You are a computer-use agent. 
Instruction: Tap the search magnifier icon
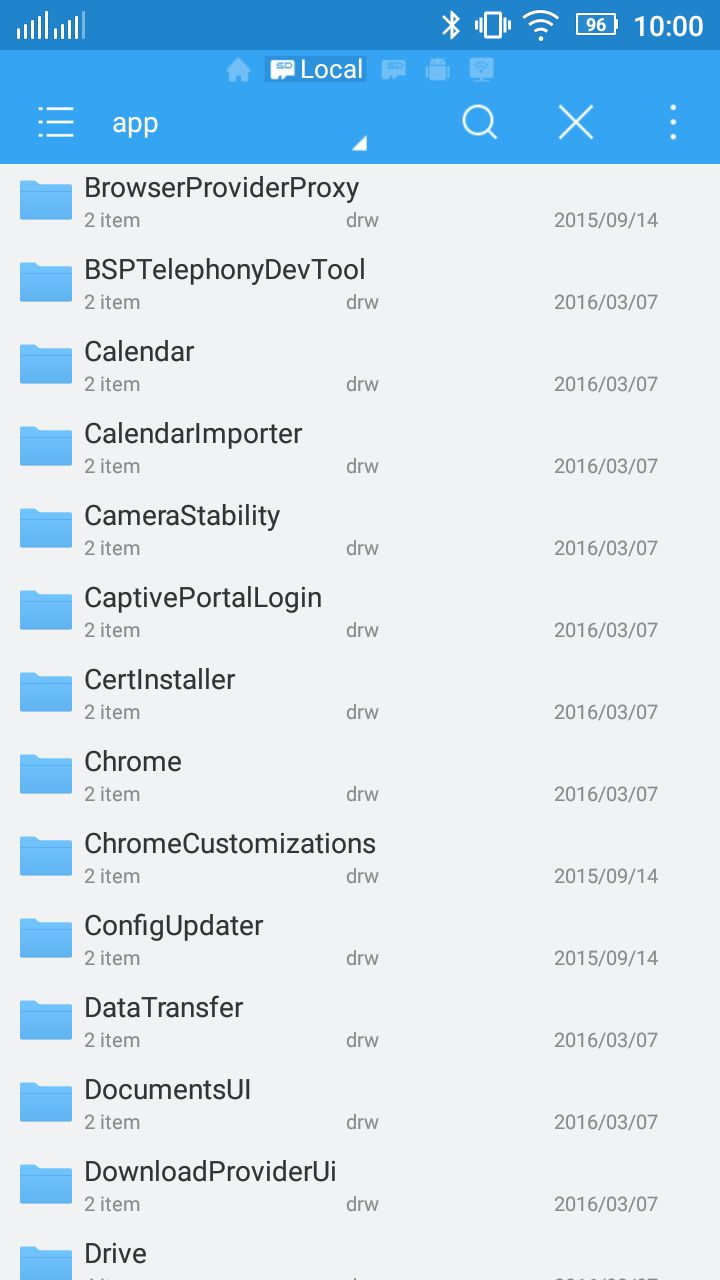pos(480,123)
